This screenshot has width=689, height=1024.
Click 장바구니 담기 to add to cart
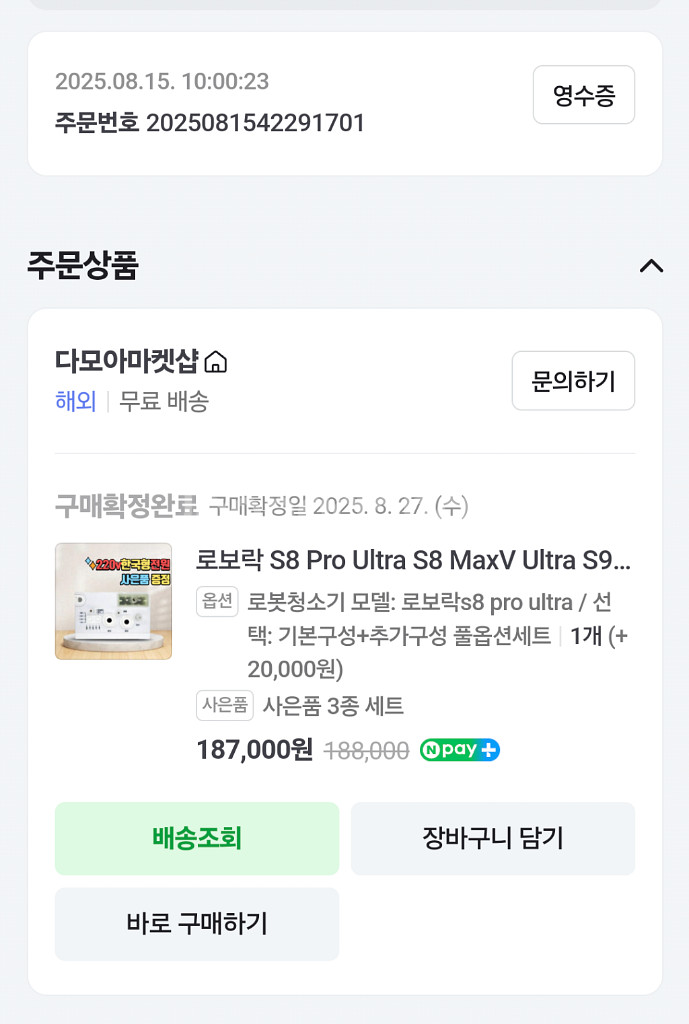click(493, 838)
